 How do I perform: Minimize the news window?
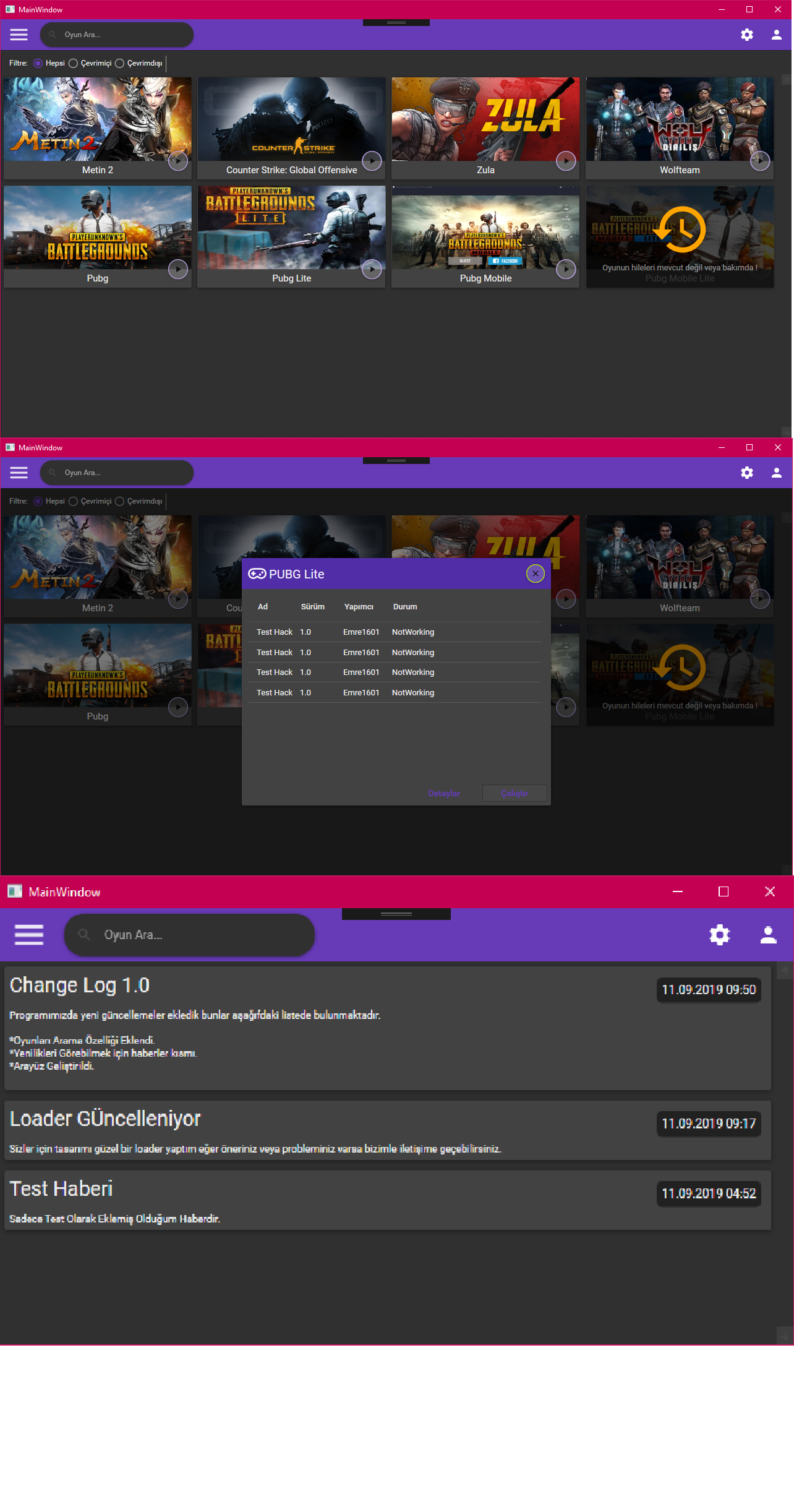click(678, 891)
